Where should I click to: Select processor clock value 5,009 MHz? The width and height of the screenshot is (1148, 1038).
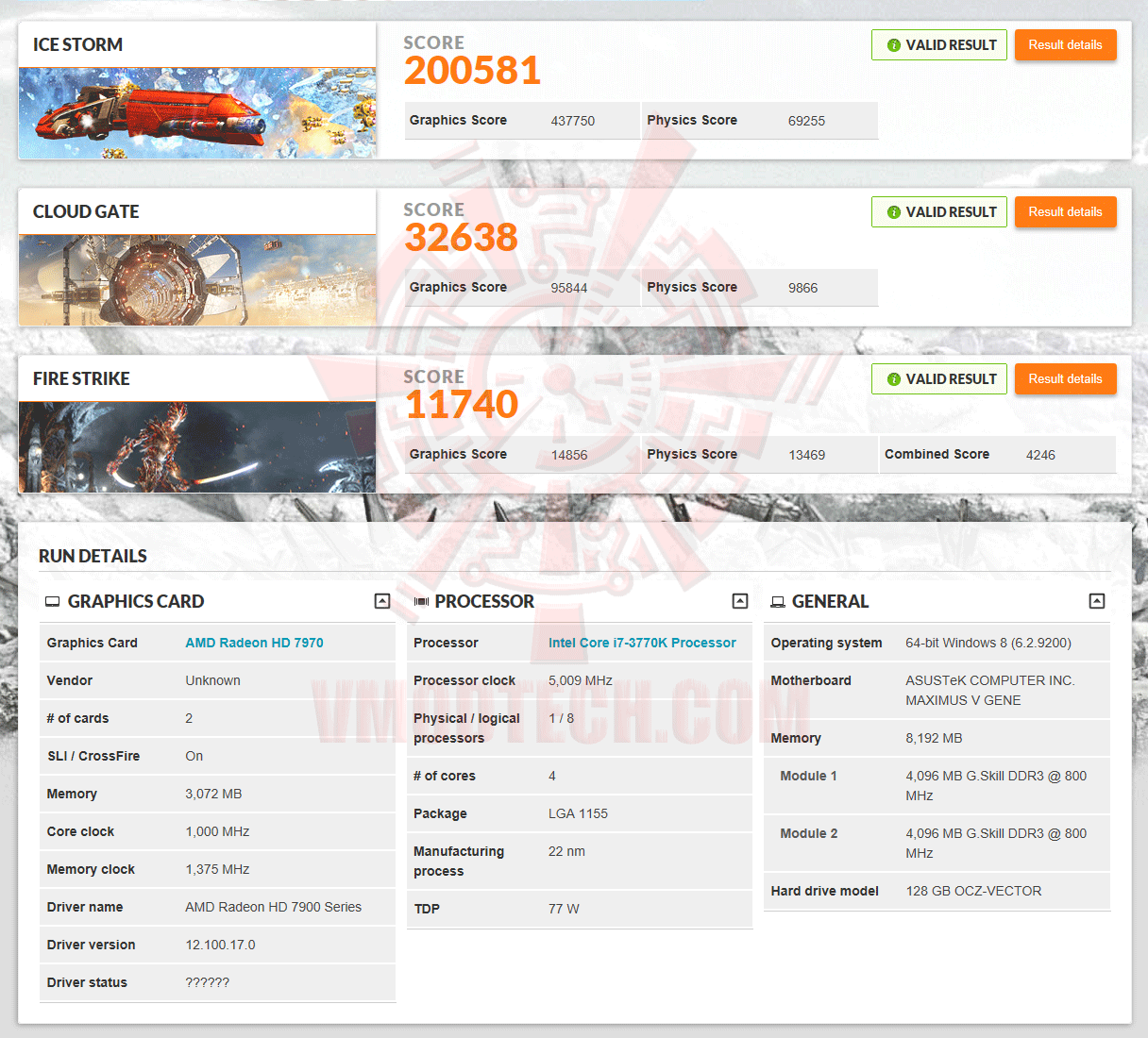581,680
